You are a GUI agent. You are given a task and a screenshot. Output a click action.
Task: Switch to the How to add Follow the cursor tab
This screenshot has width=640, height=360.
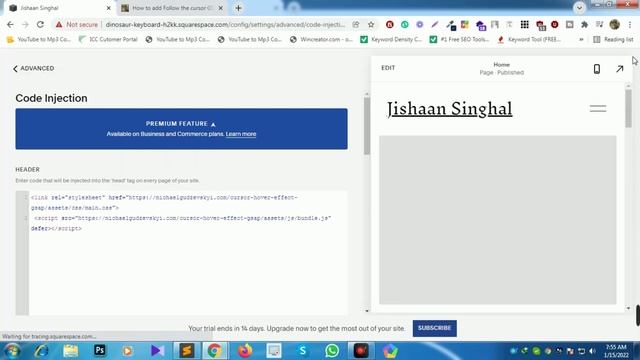(171, 8)
